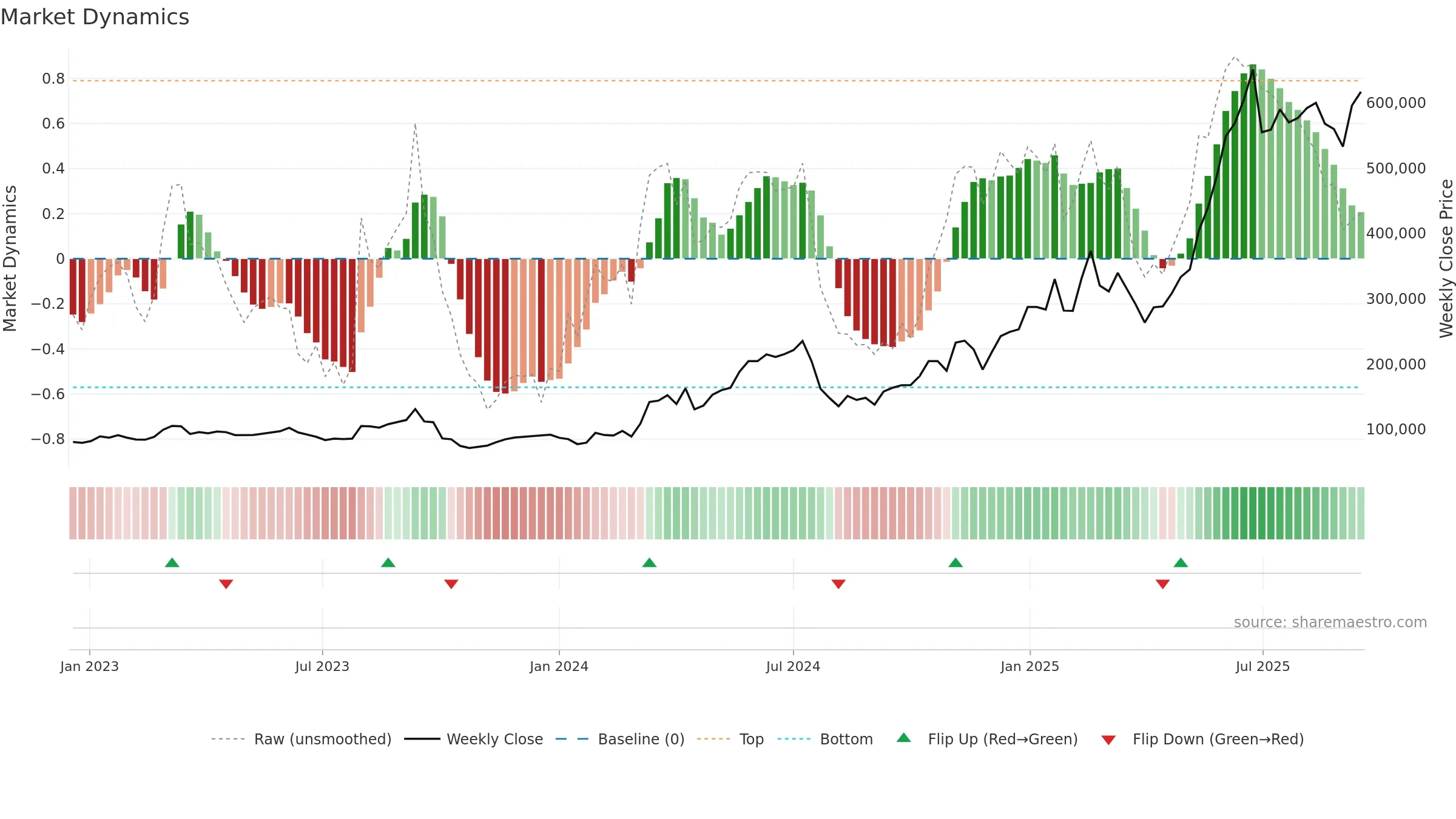Click the 100,000 right-axis price label
The width and height of the screenshot is (1456, 819).
click(1396, 430)
